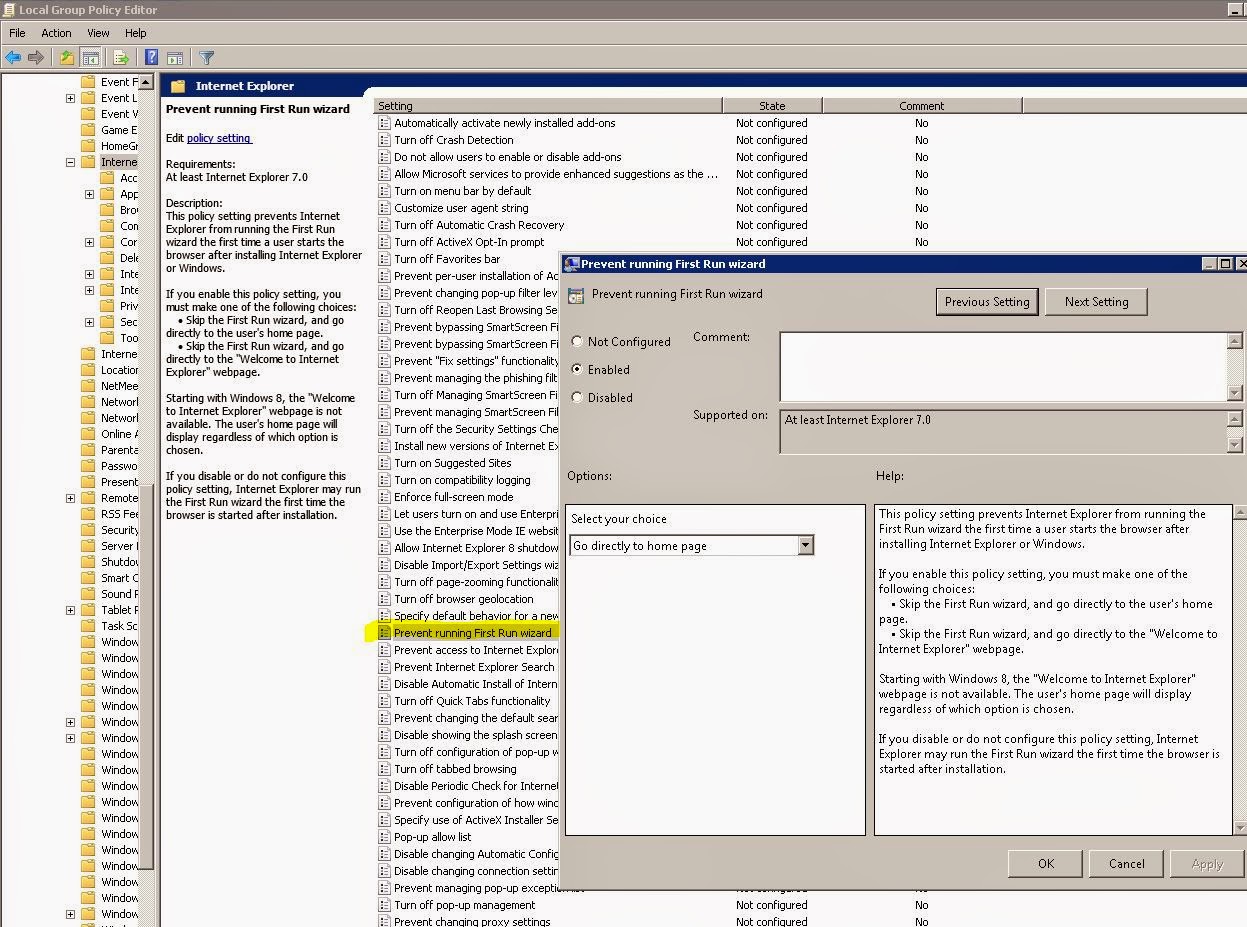This screenshot has height=927, width=1247.
Task: Click policy icon beside Customize user agent string
Action: 384,208
